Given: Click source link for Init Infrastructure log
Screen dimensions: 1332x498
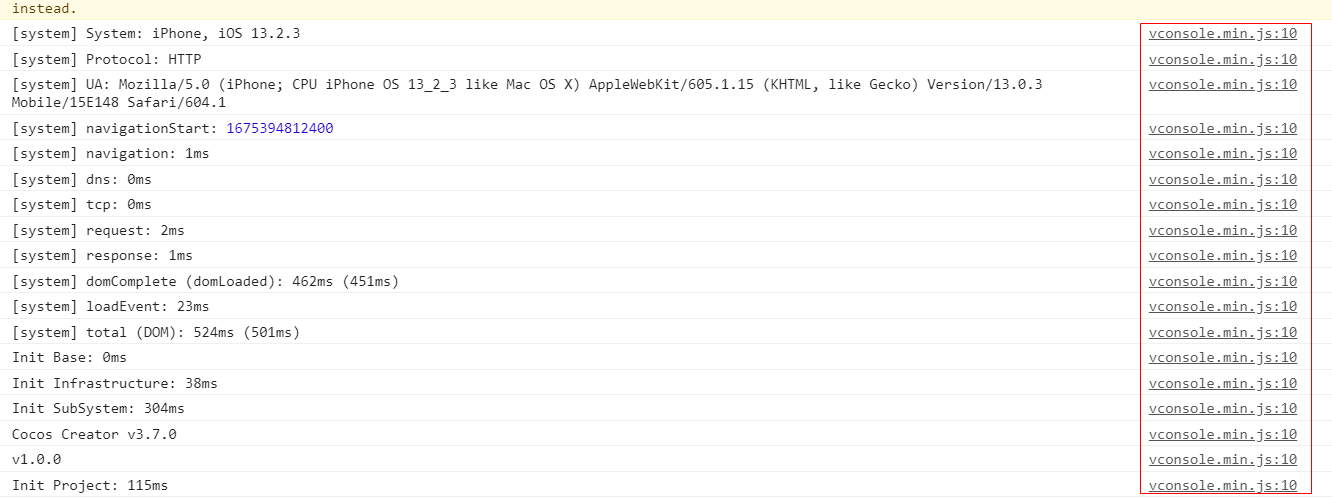Looking at the screenshot, I should pyautogui.click(x=1222, y=383).
